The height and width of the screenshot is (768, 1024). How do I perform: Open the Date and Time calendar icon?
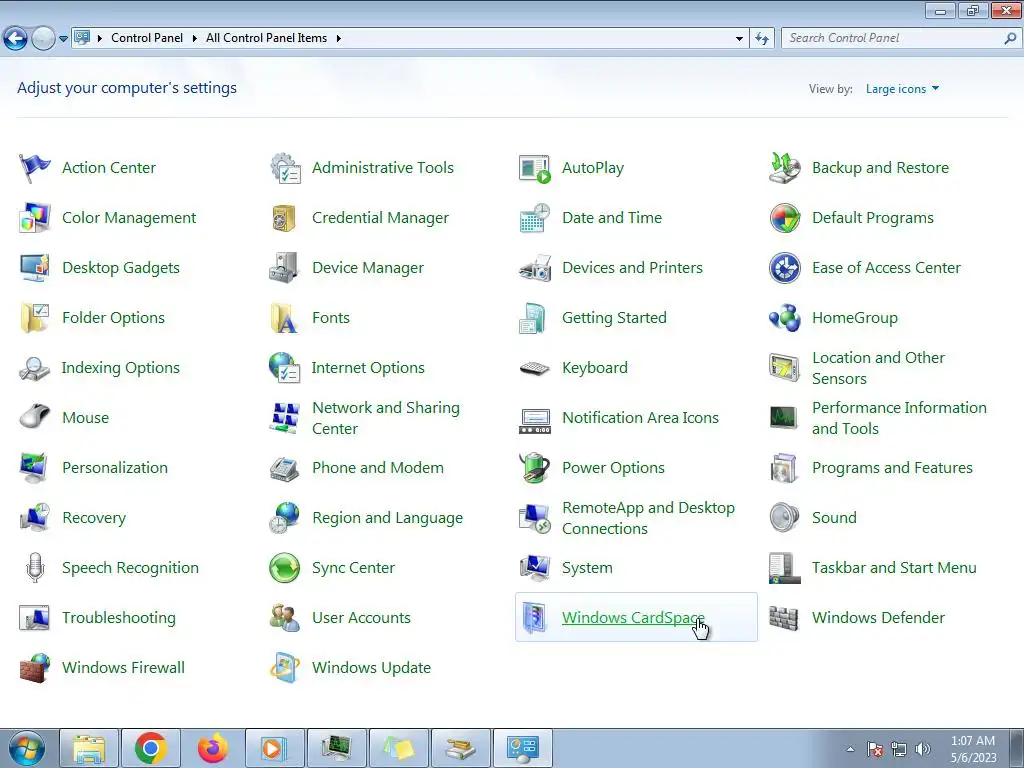point(535,217)
